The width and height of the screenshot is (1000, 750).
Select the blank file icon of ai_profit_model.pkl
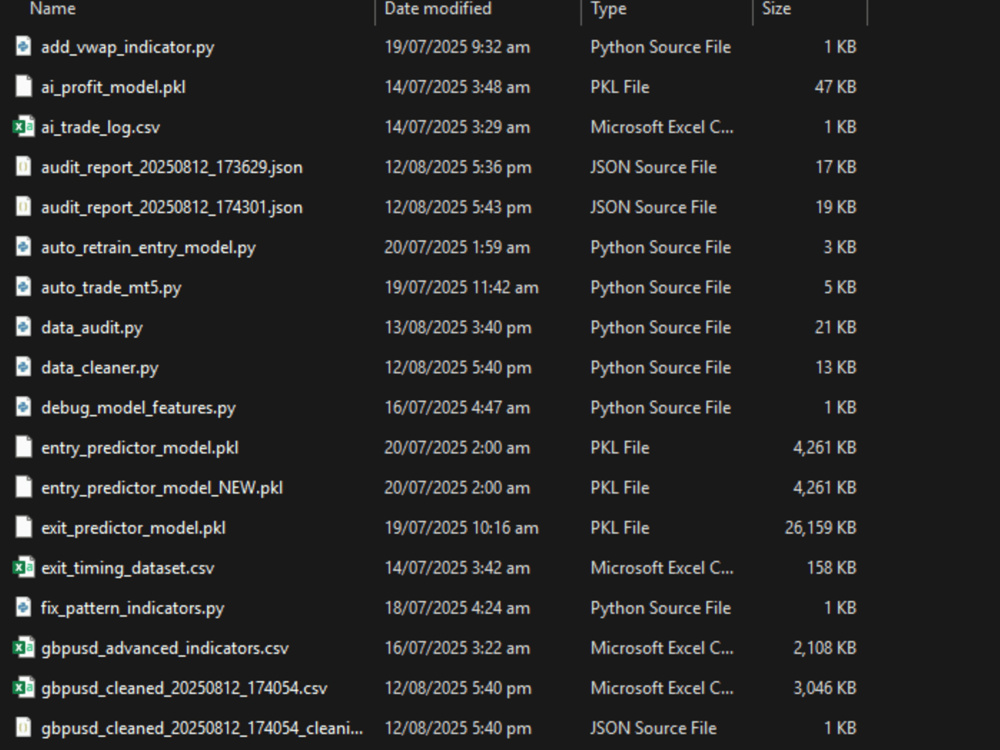pyautogui.click(x=24, y=87)
